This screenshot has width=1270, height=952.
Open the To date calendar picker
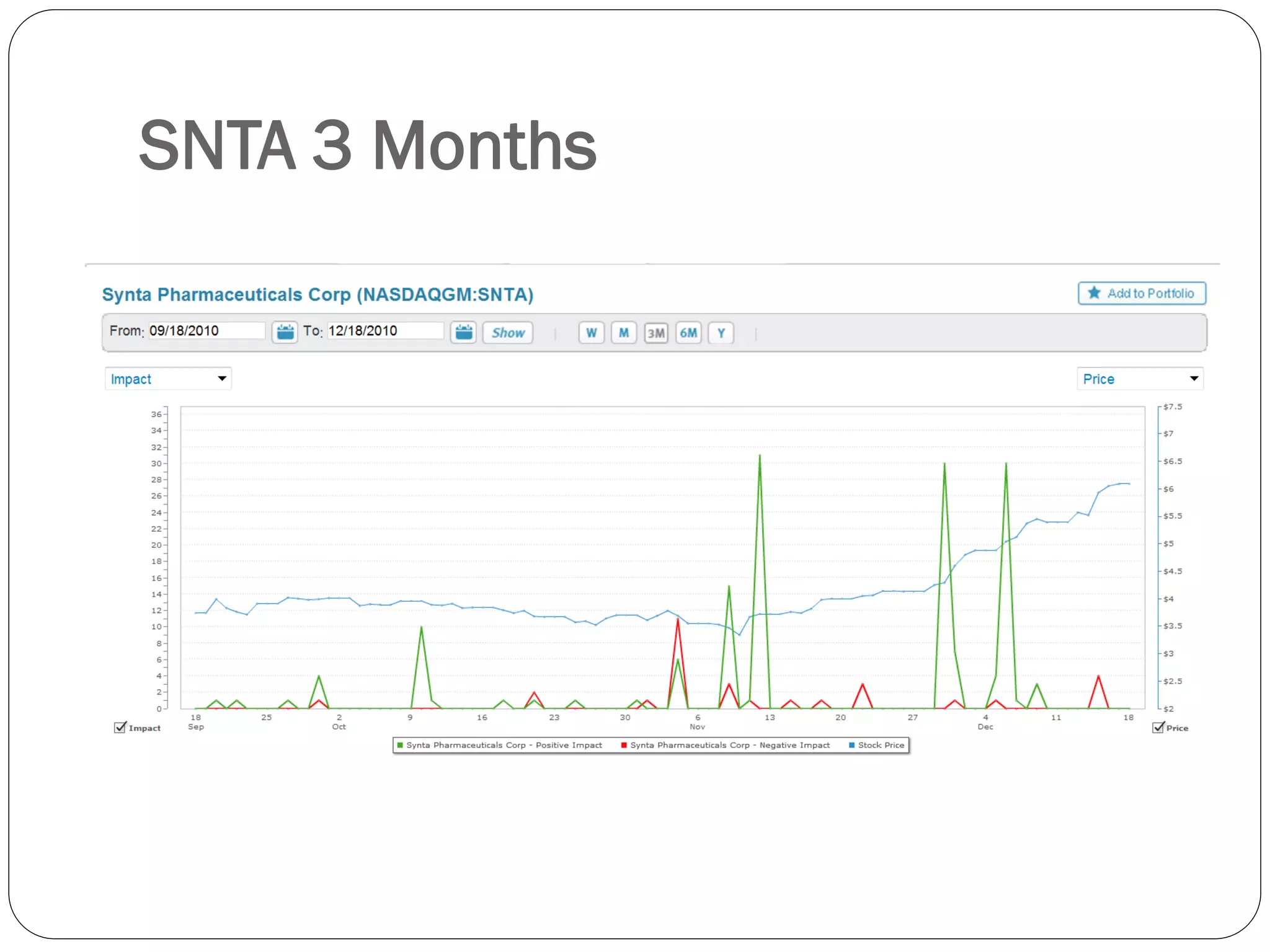[463, 332]
